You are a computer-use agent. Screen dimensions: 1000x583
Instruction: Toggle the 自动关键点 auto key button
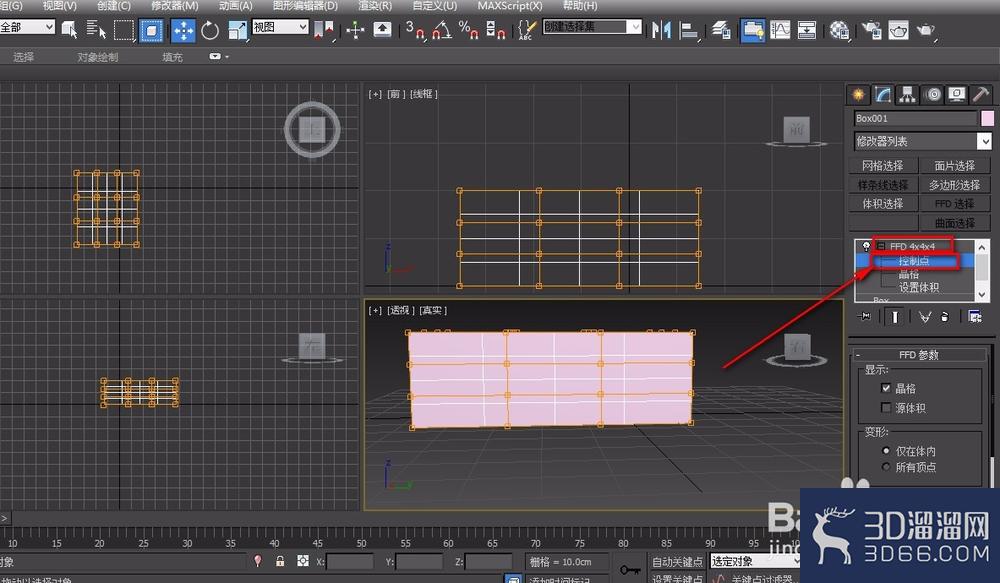coord(677,561)
